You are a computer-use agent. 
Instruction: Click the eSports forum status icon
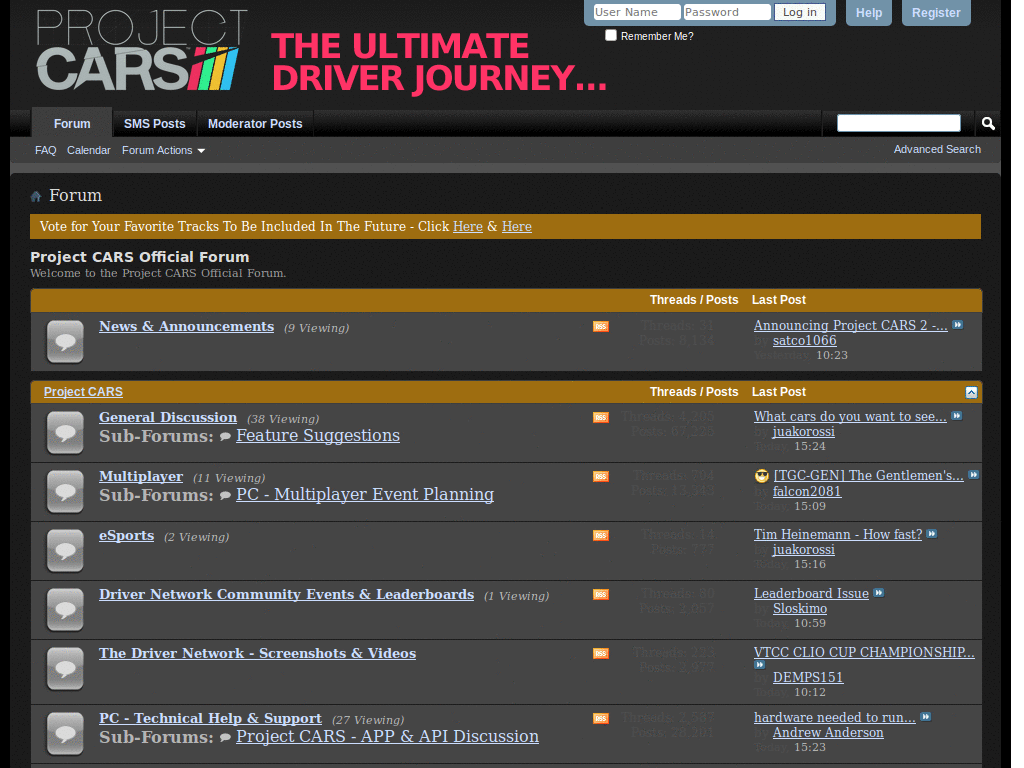65,551
